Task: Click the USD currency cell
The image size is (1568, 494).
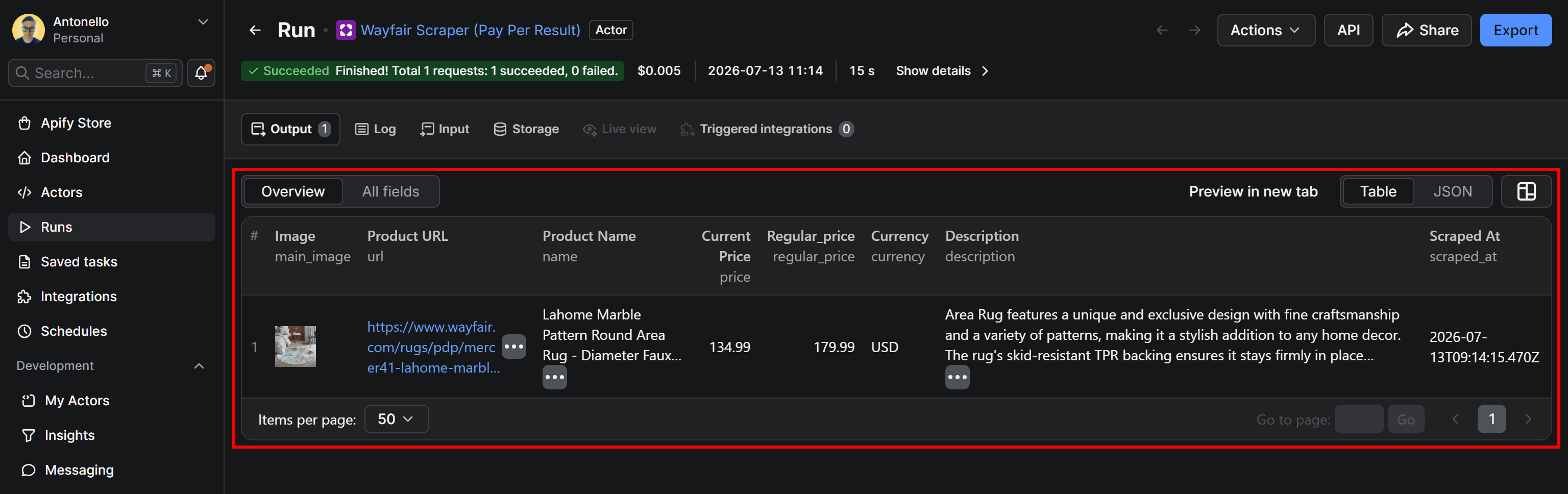Action: click(x=885, y=348)
